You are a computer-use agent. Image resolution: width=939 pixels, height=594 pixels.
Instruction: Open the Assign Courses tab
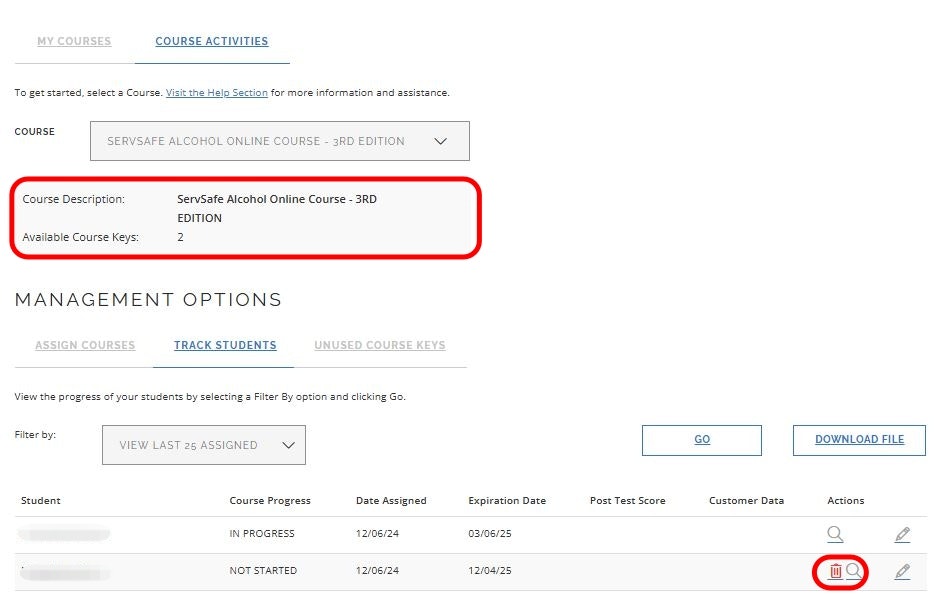[x=85, y=346]
